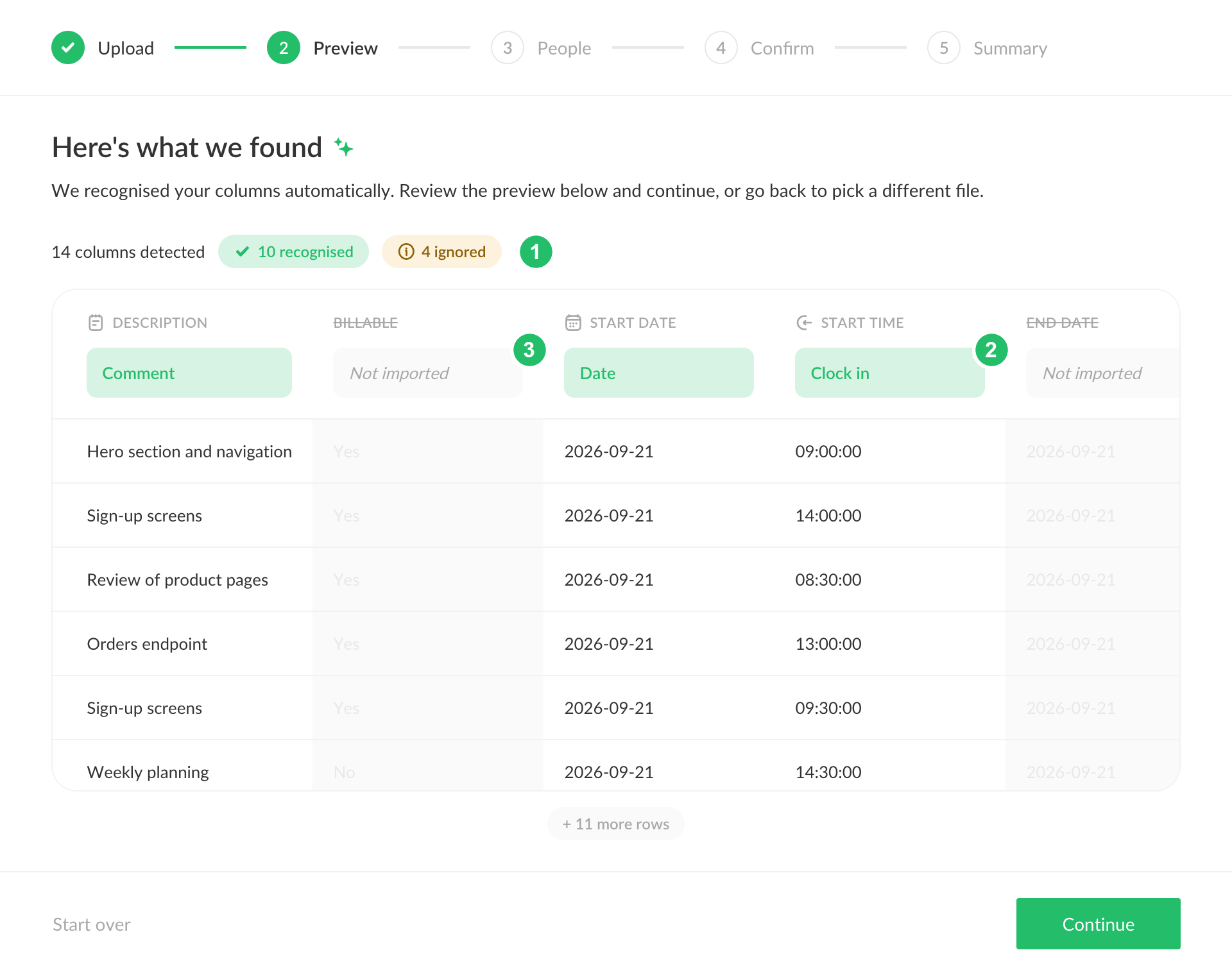Click the Start Date calendar icon
This screenshot has width=1232, height=975.
[573, 323]
